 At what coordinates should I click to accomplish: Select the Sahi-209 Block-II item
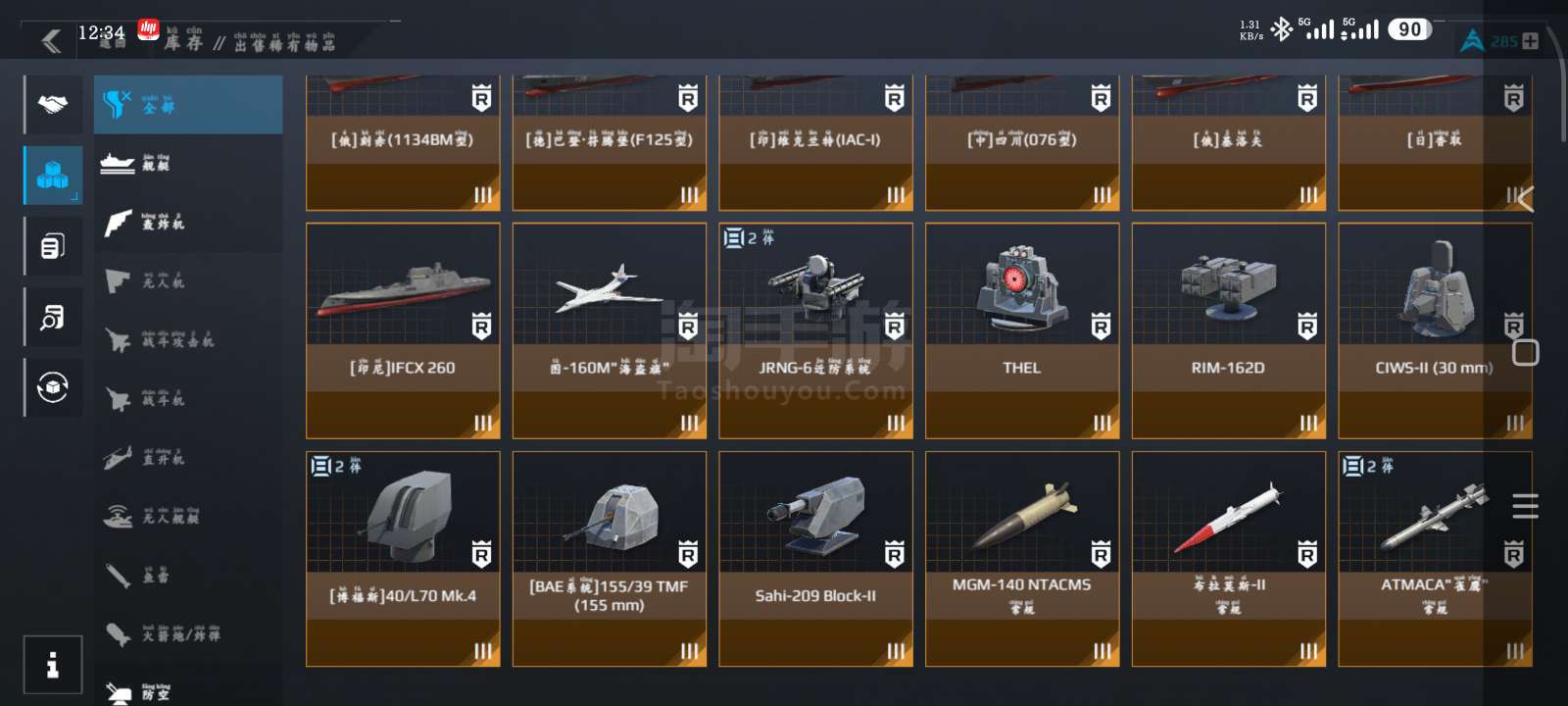(815, 559)
